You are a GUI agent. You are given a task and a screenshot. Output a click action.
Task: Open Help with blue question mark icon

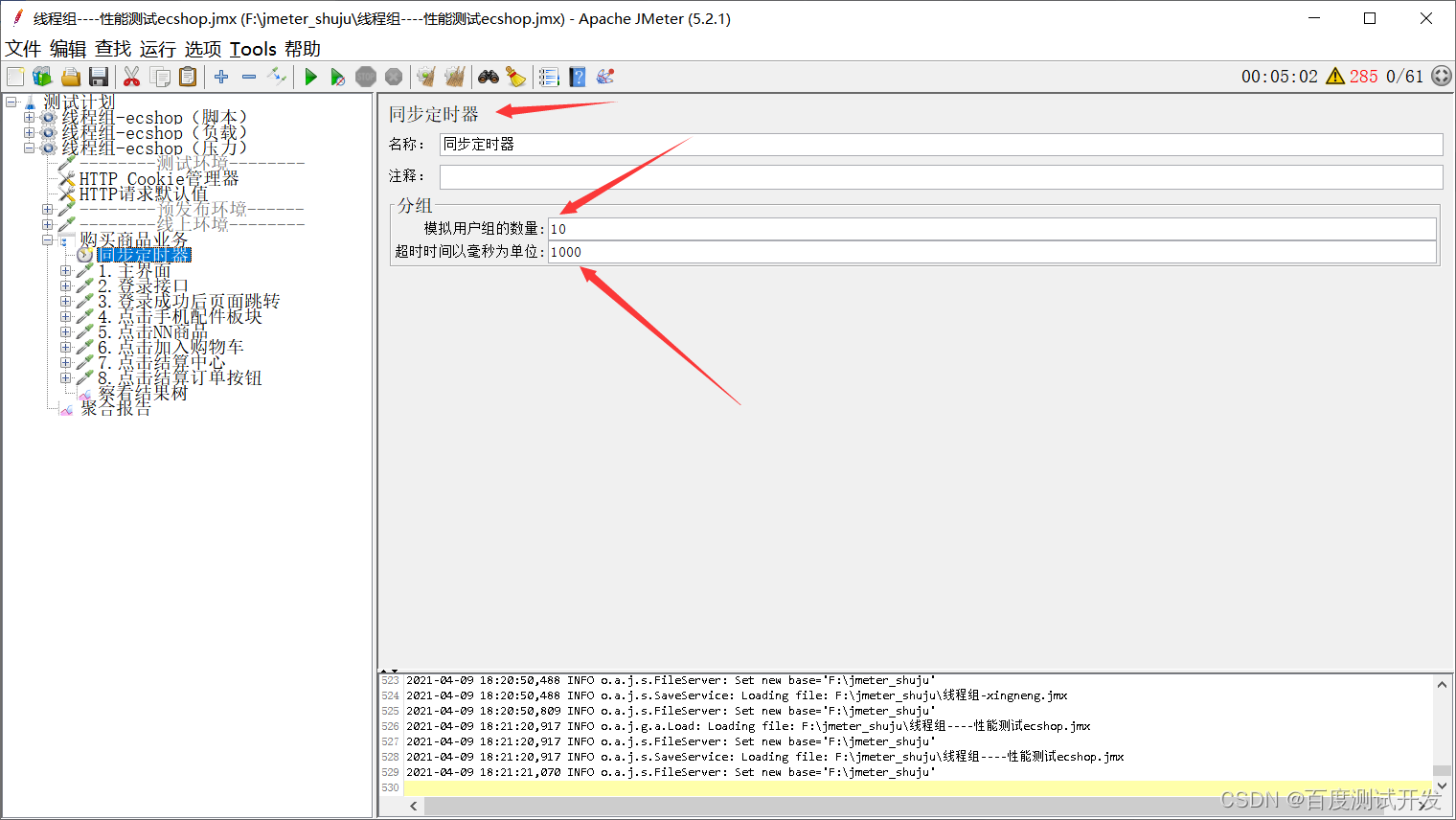[x=577, y=77]
